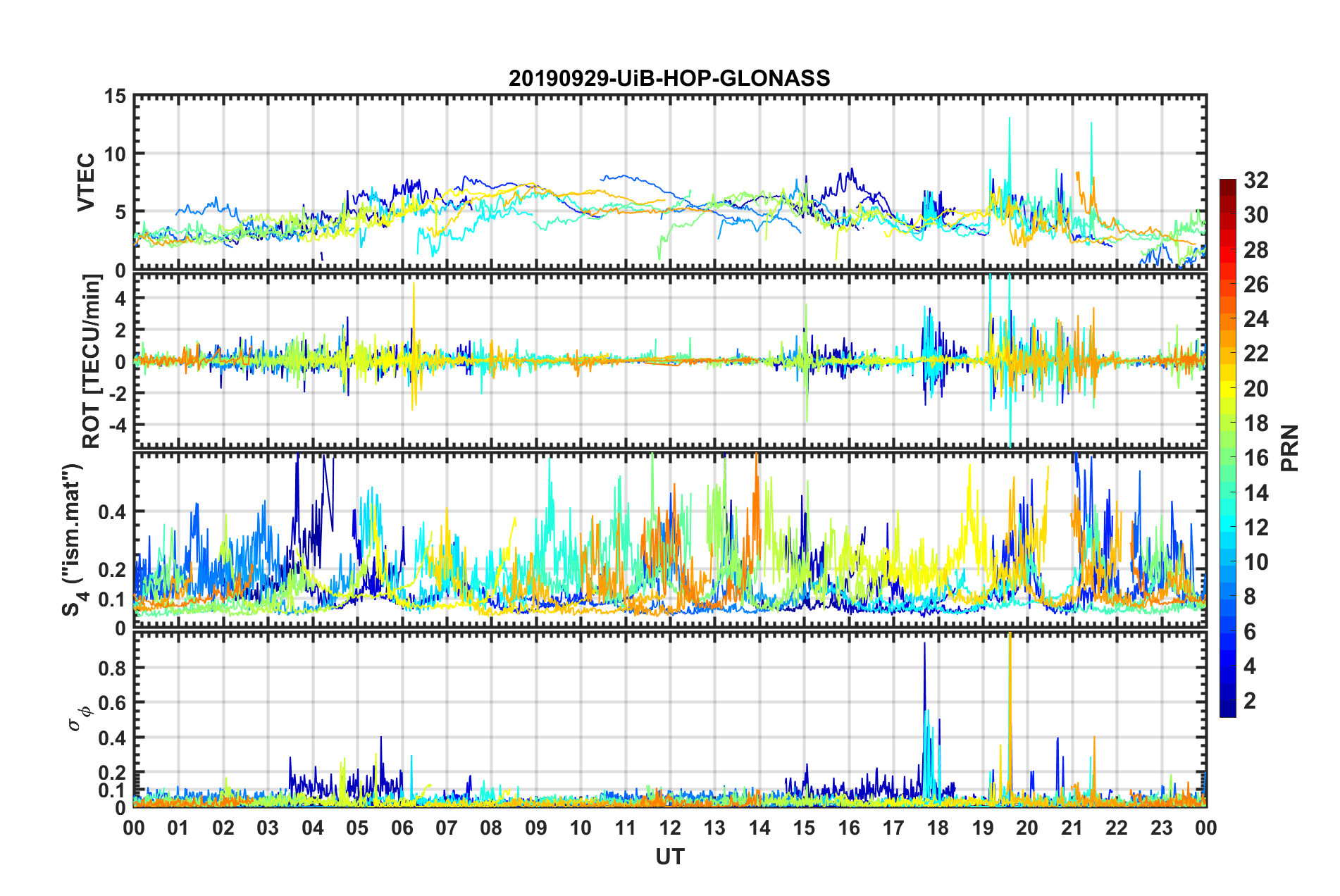The width and height of the screenshot is (1340, 896).
Task: Click the 0.8 tick on the sigma-phi axis
Action: coord(113,668)
